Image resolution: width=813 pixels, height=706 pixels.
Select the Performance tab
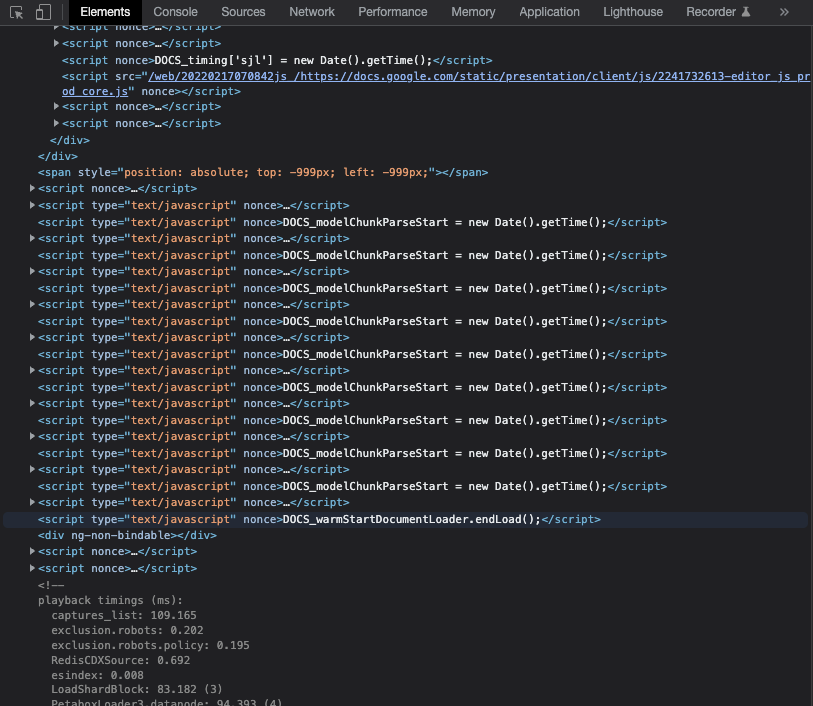[393, 12]
